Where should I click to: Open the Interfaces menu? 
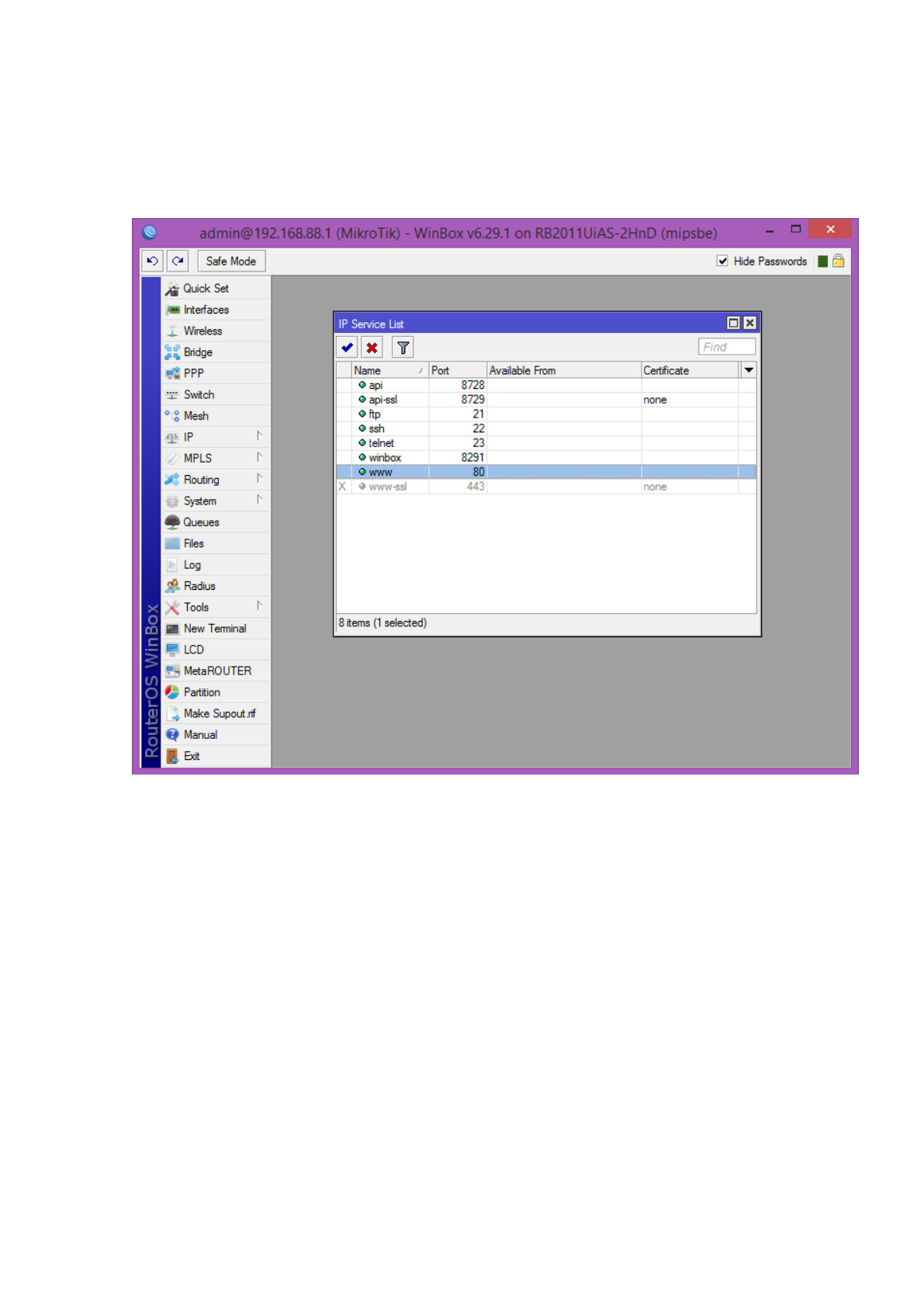pos(216,310)
